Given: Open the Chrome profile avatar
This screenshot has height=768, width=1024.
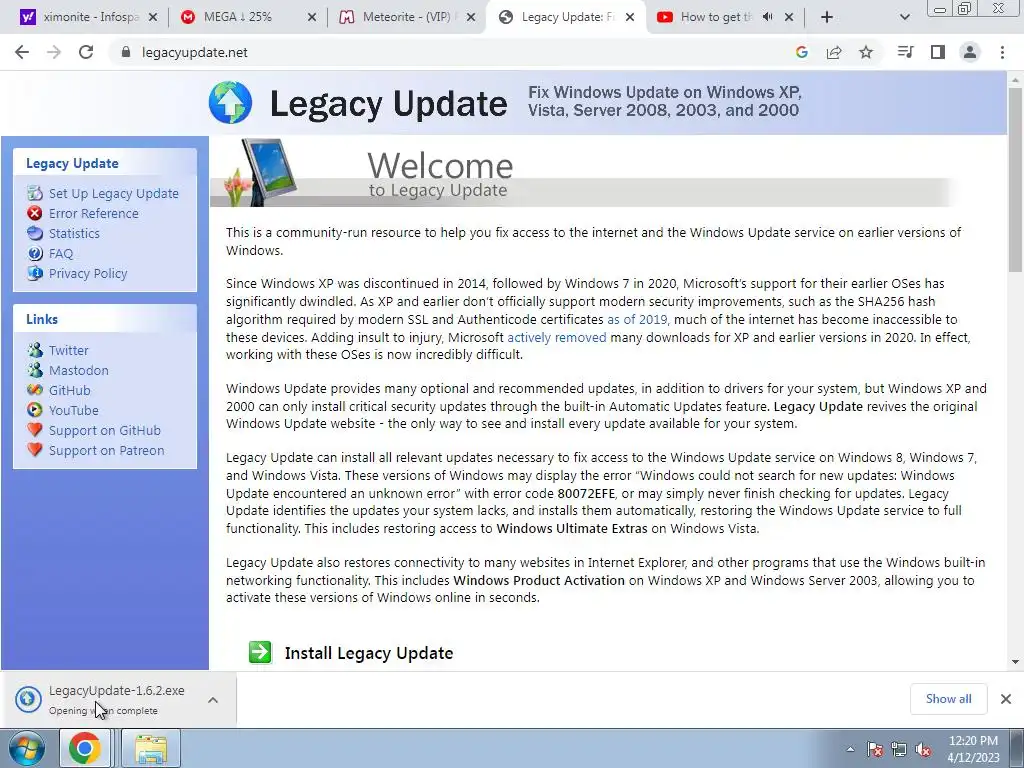Looking at the screenshot, I should [x=970, y=52].
